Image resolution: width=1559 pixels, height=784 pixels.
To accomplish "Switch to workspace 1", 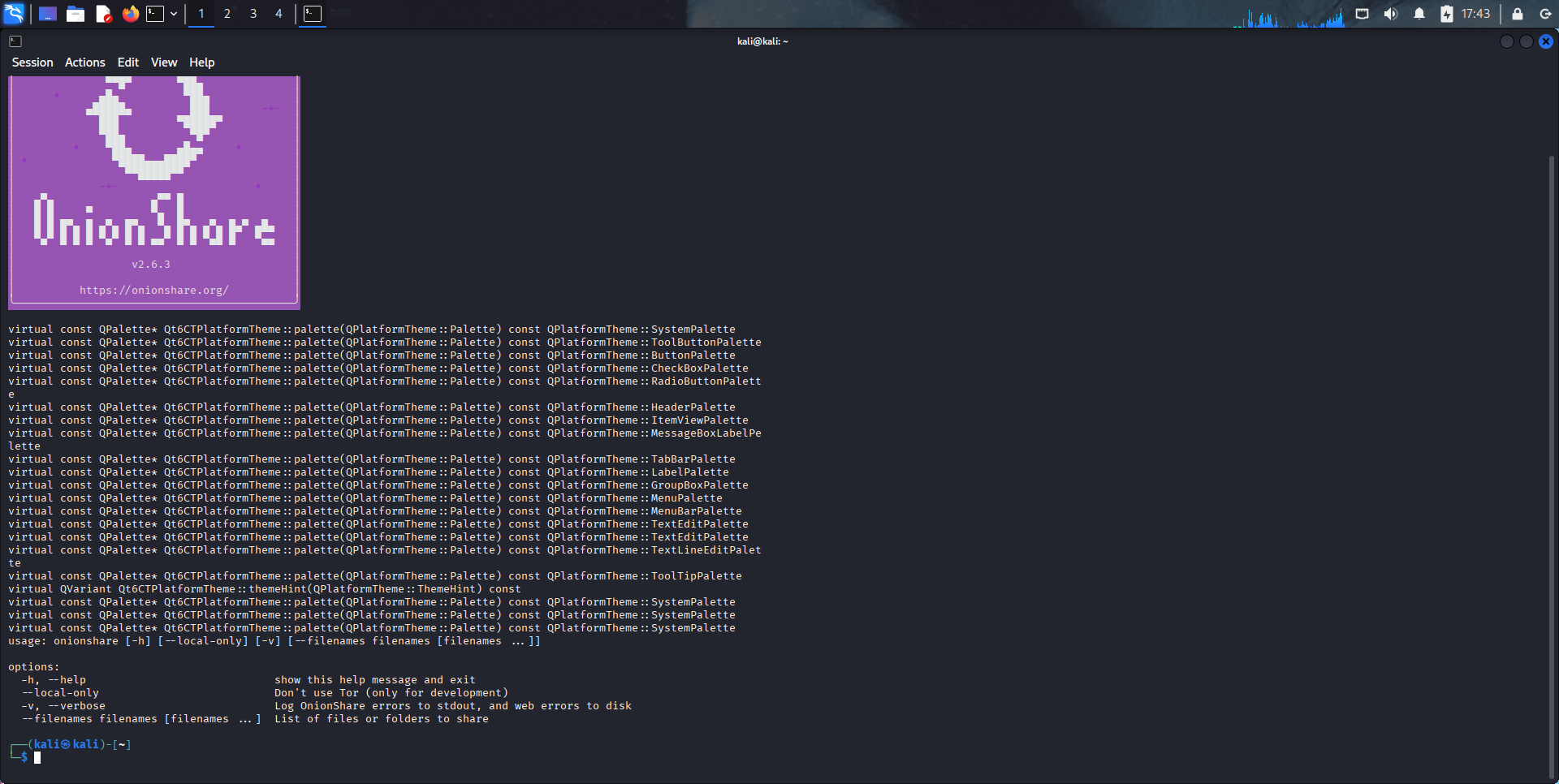I will pyautogui.click(x=201, y=14).
